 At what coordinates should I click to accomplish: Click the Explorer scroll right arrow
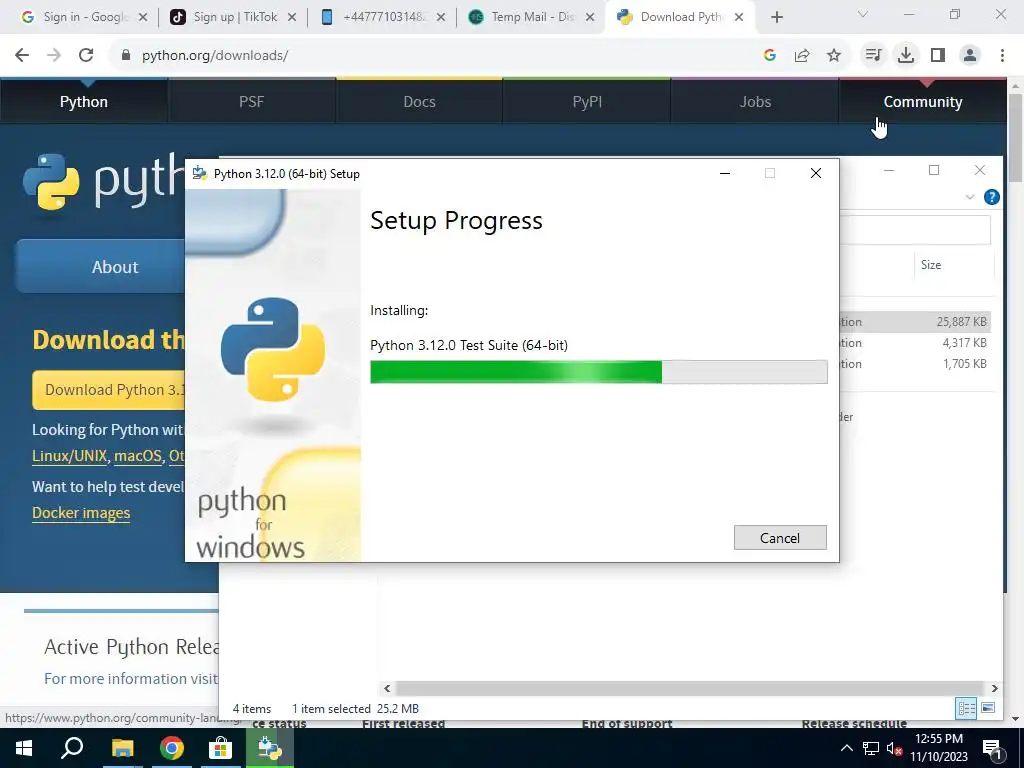994,688
